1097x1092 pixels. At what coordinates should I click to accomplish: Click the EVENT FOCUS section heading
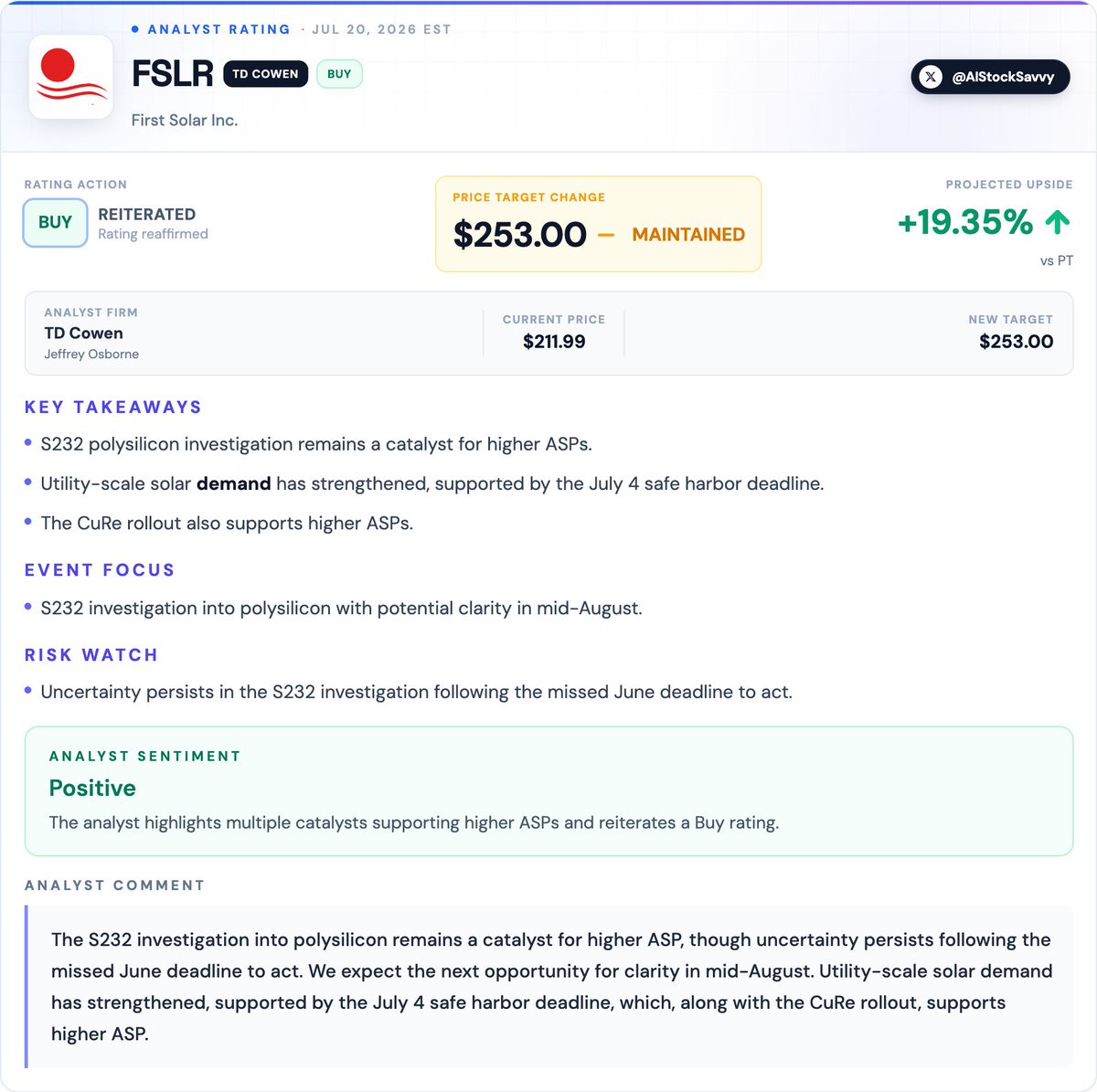click(x=100, y=570)
